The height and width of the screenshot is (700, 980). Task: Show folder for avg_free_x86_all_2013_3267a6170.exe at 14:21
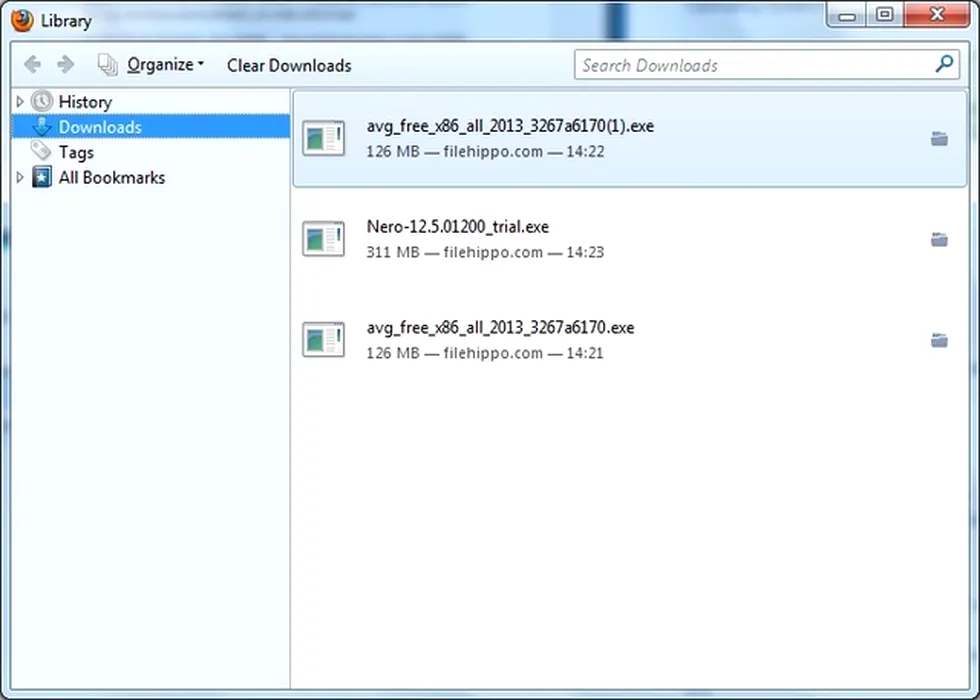coord(939,341)
